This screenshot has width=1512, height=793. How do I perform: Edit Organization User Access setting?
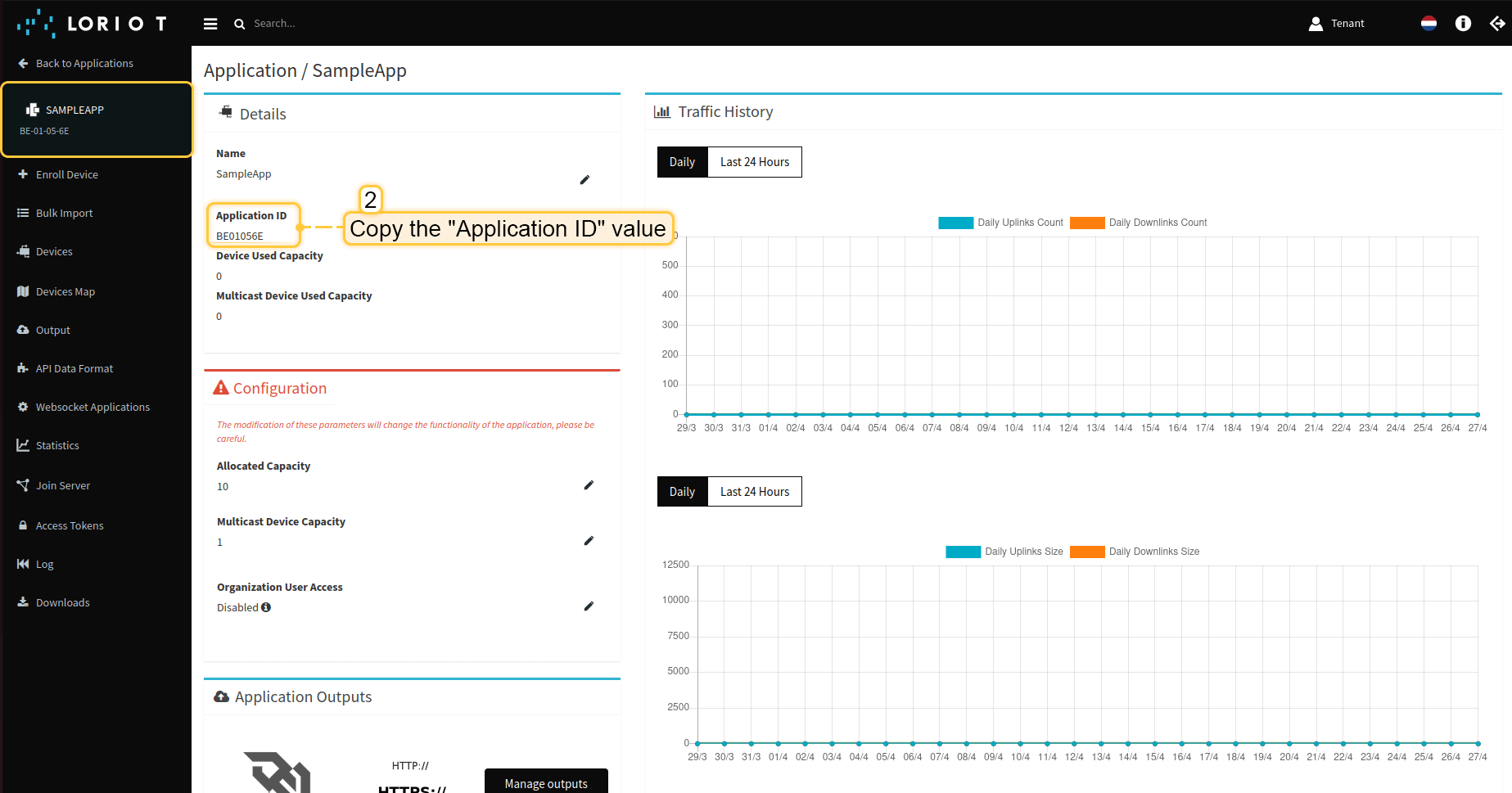[x=588, y=606]
